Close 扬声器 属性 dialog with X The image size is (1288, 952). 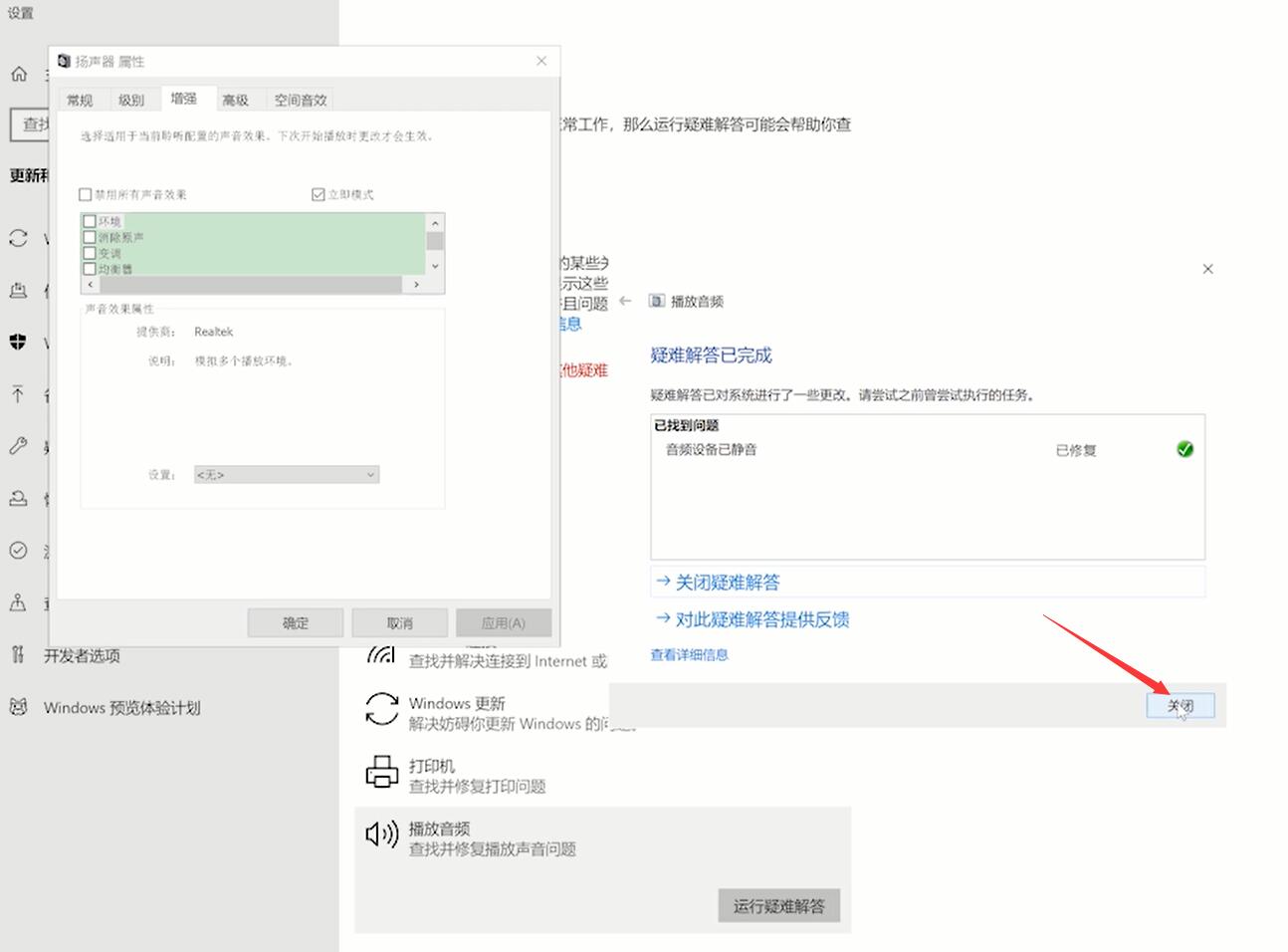pos(541,61)
